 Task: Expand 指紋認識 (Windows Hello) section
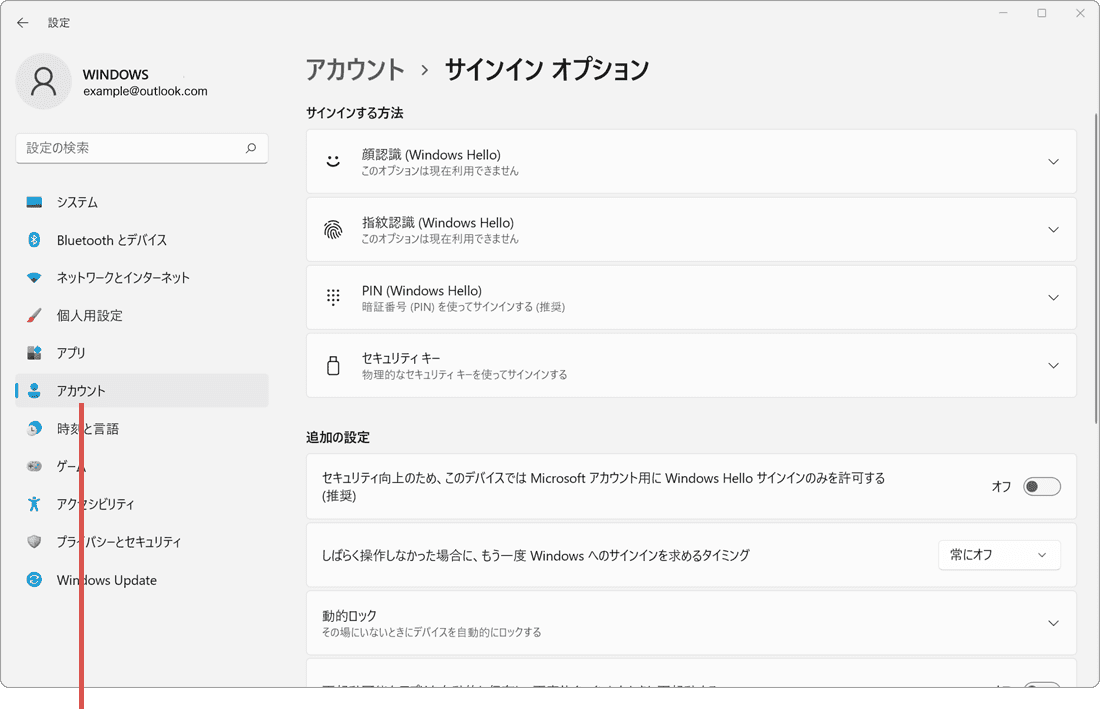[1053, 229]
